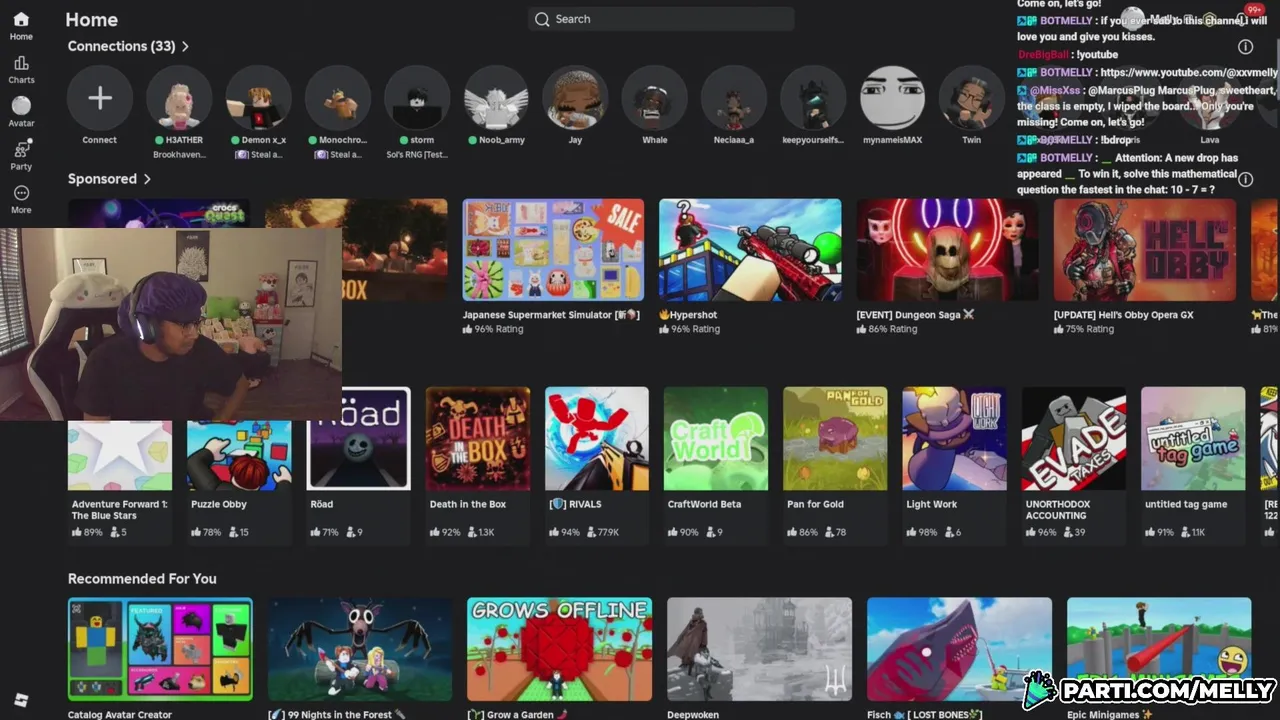Open Monochro... friend avatar
Screen dimensions: 1280x720
click(x=337, y=98)
